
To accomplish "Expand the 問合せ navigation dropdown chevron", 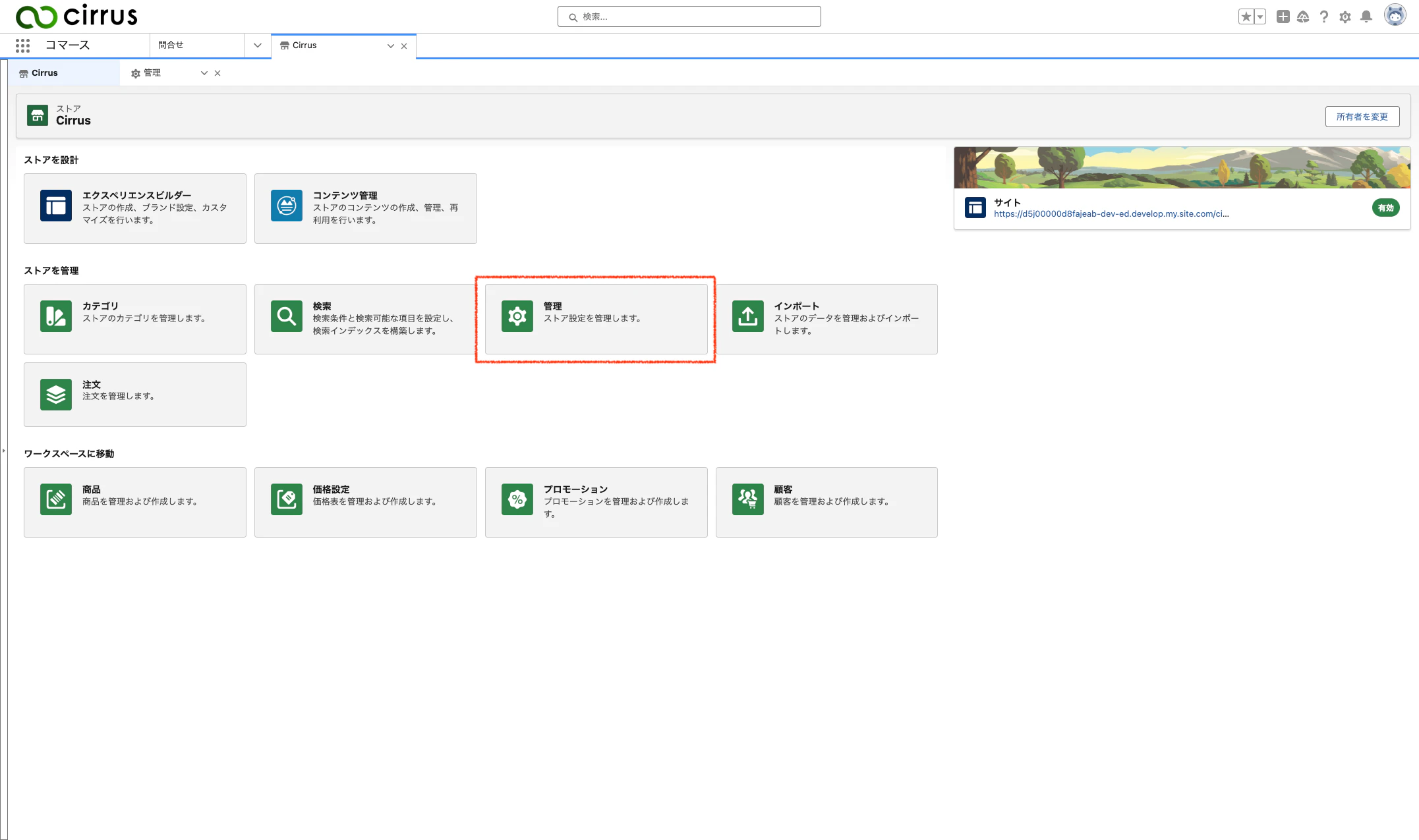I will (x=258, y=45).
